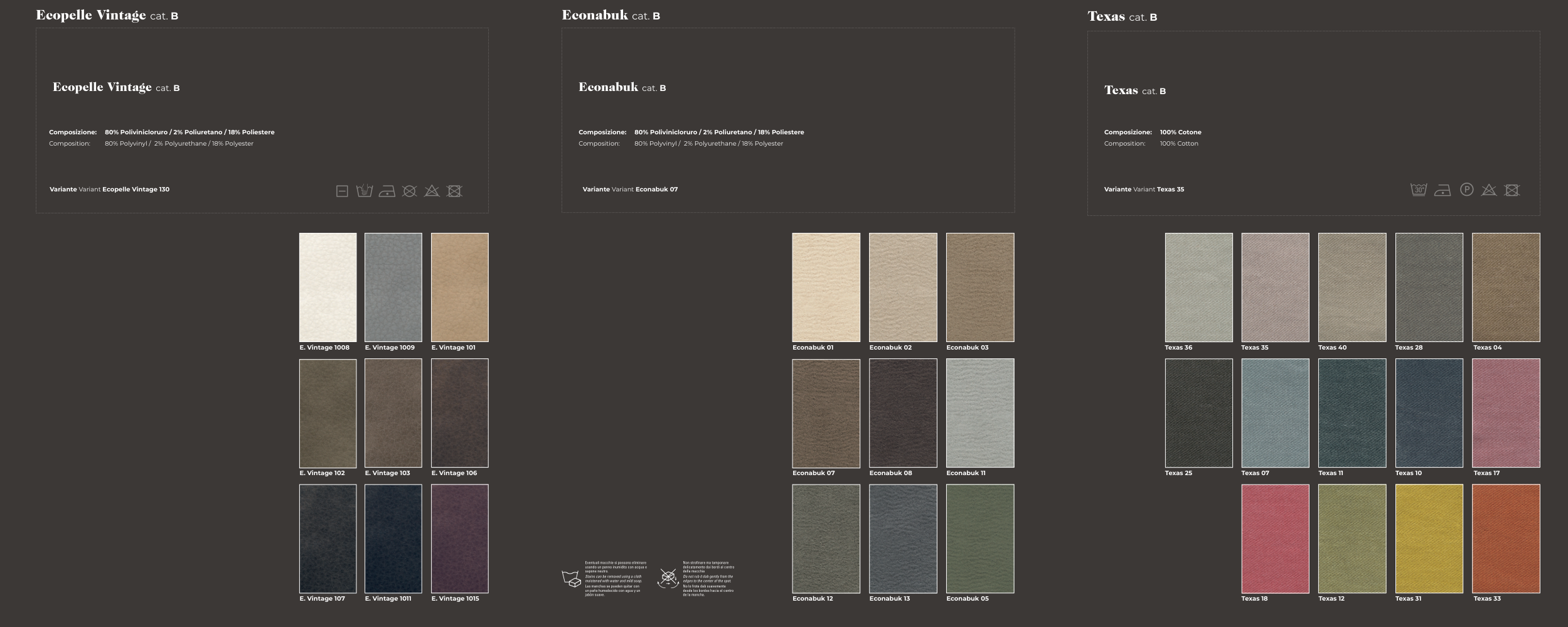Click the do-not-dry-clean crossed circle icon

click(409, 191)
